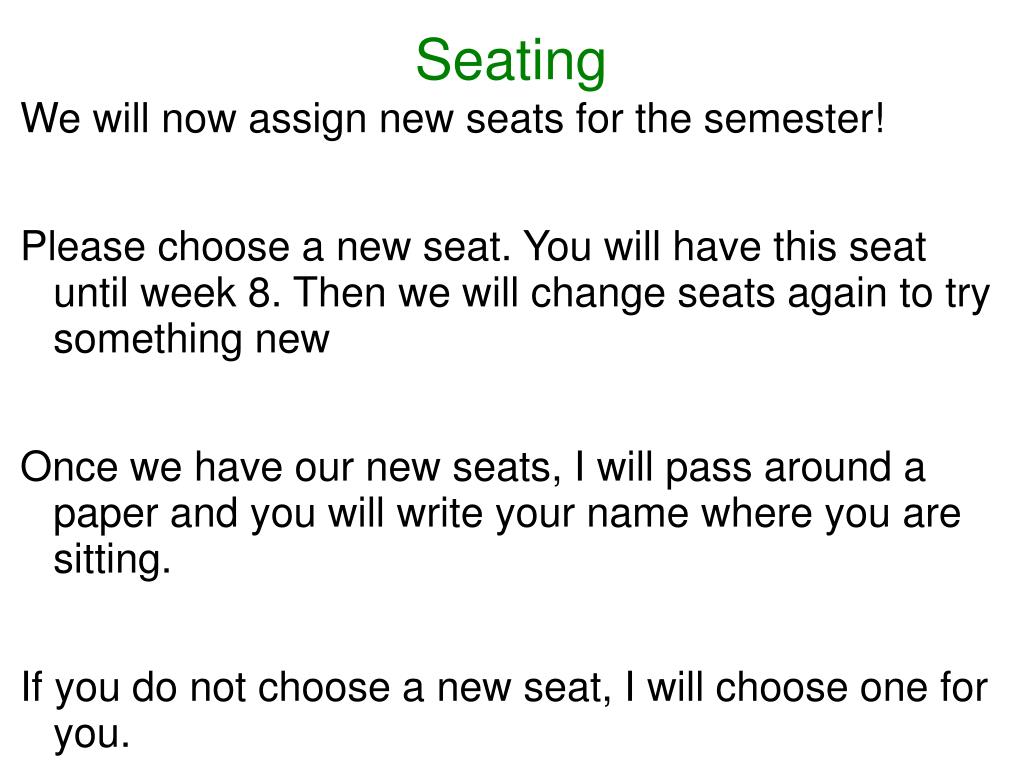1023x767 pixels.
Task: Click the exclamation mark after semester
Action: tap(879, 119)
